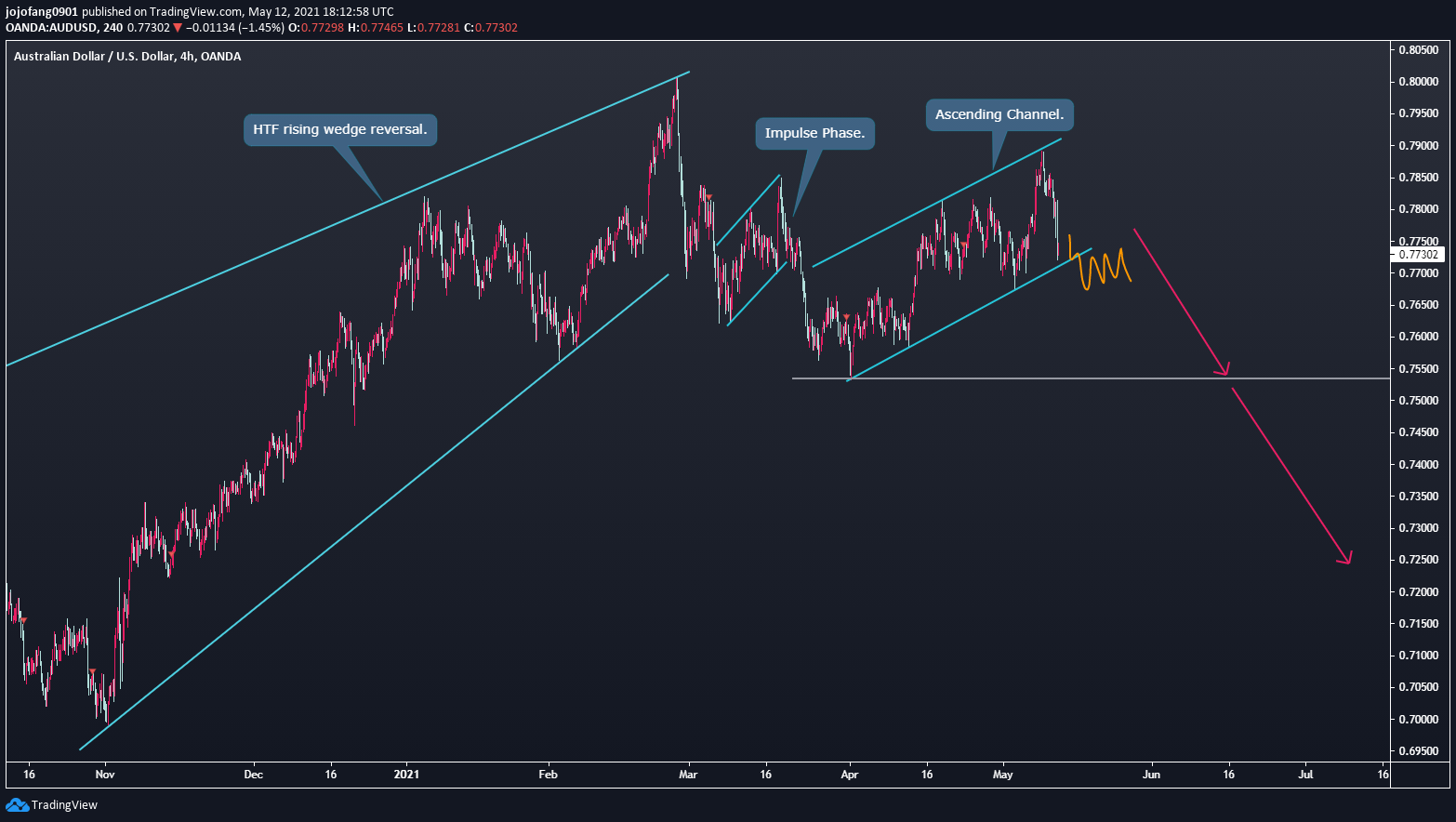The width and height of the screenshot is (1456, 822).
Task: Click the author name jojofang0901
Action: click(42, 12)
